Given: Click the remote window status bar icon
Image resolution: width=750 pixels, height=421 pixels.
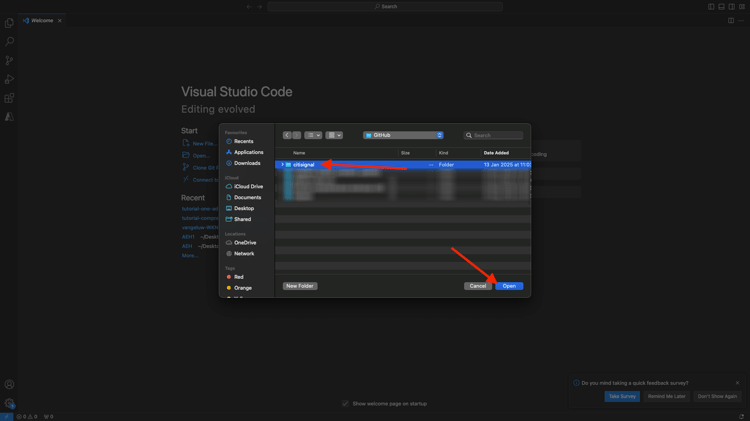Looking at the screenshot, I should 6,417.
